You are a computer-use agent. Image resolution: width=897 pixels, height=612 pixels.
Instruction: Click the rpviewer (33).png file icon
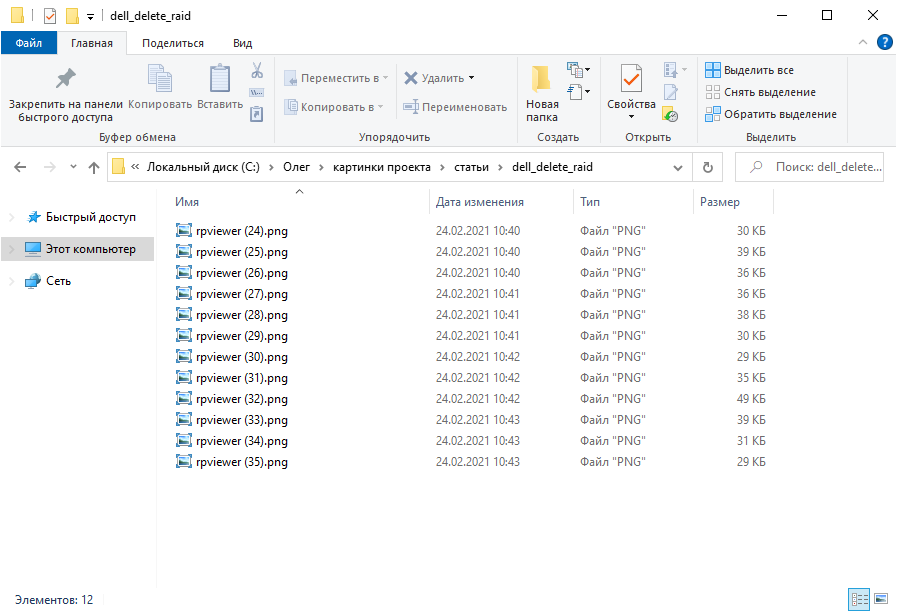pos(184,420)
